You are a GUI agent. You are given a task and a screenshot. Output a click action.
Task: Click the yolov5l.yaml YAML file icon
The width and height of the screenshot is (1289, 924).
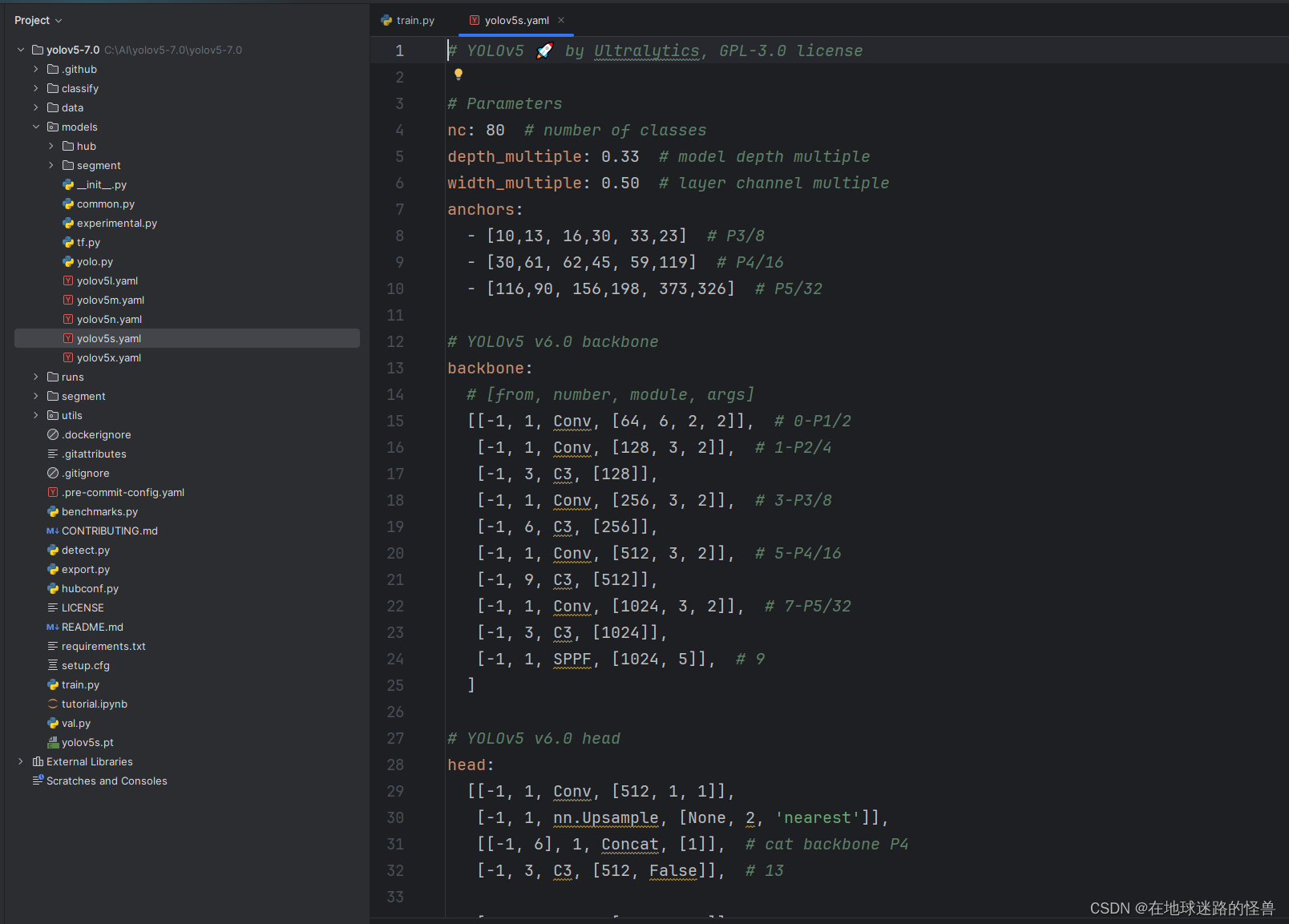(68, 280)
